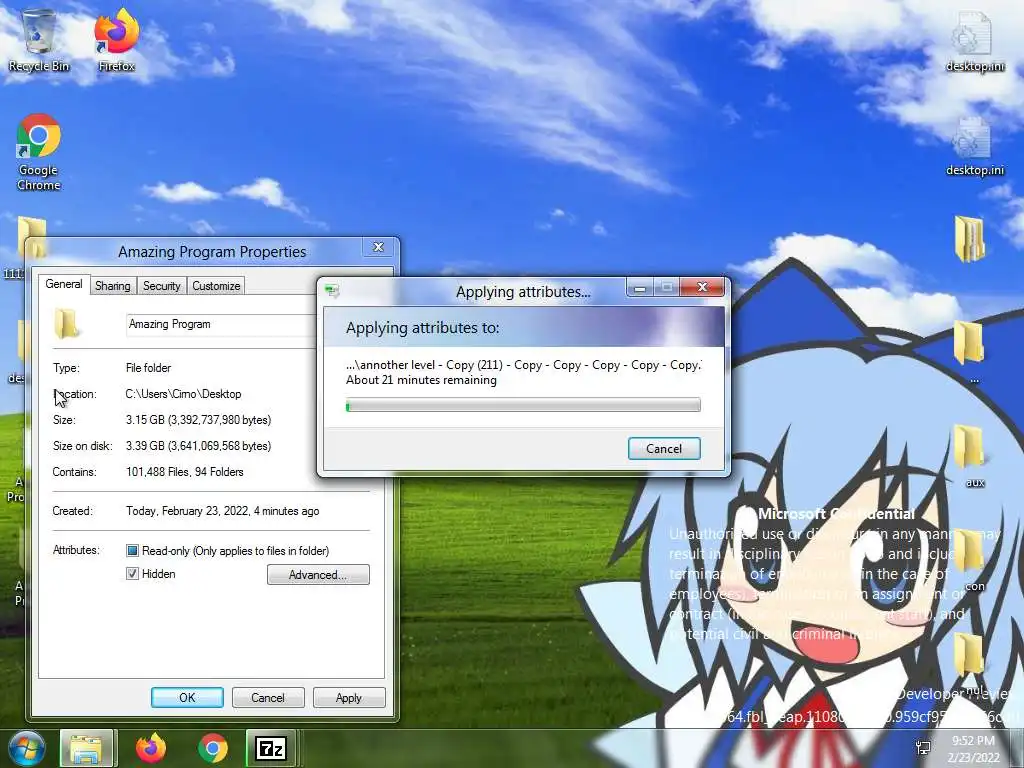Click the text 101,488 Files, 94 Folders
The image size is (1024, 768).
(x=185, y=472)
